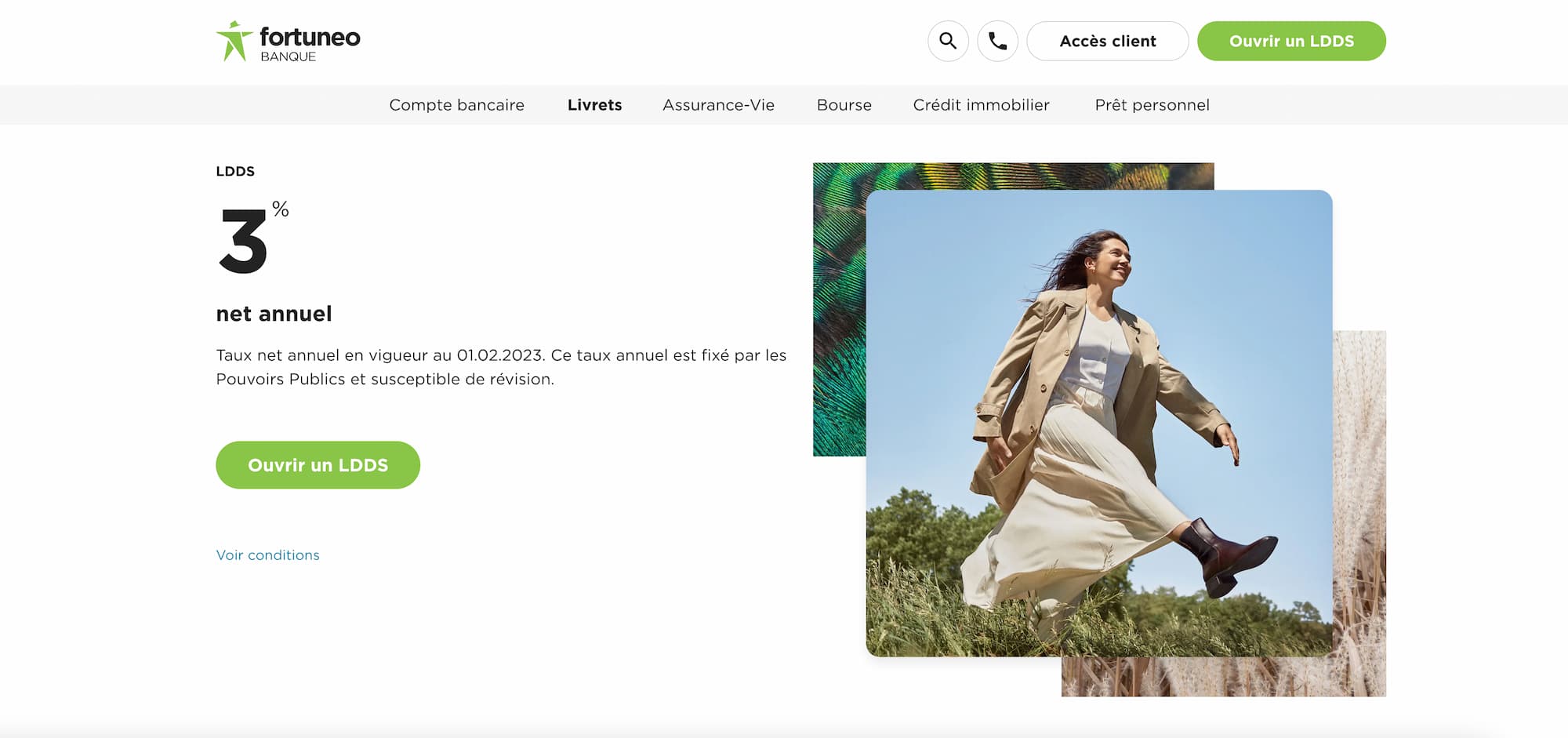Click the Fortuneo green star logo

click(x=234, y=41)
